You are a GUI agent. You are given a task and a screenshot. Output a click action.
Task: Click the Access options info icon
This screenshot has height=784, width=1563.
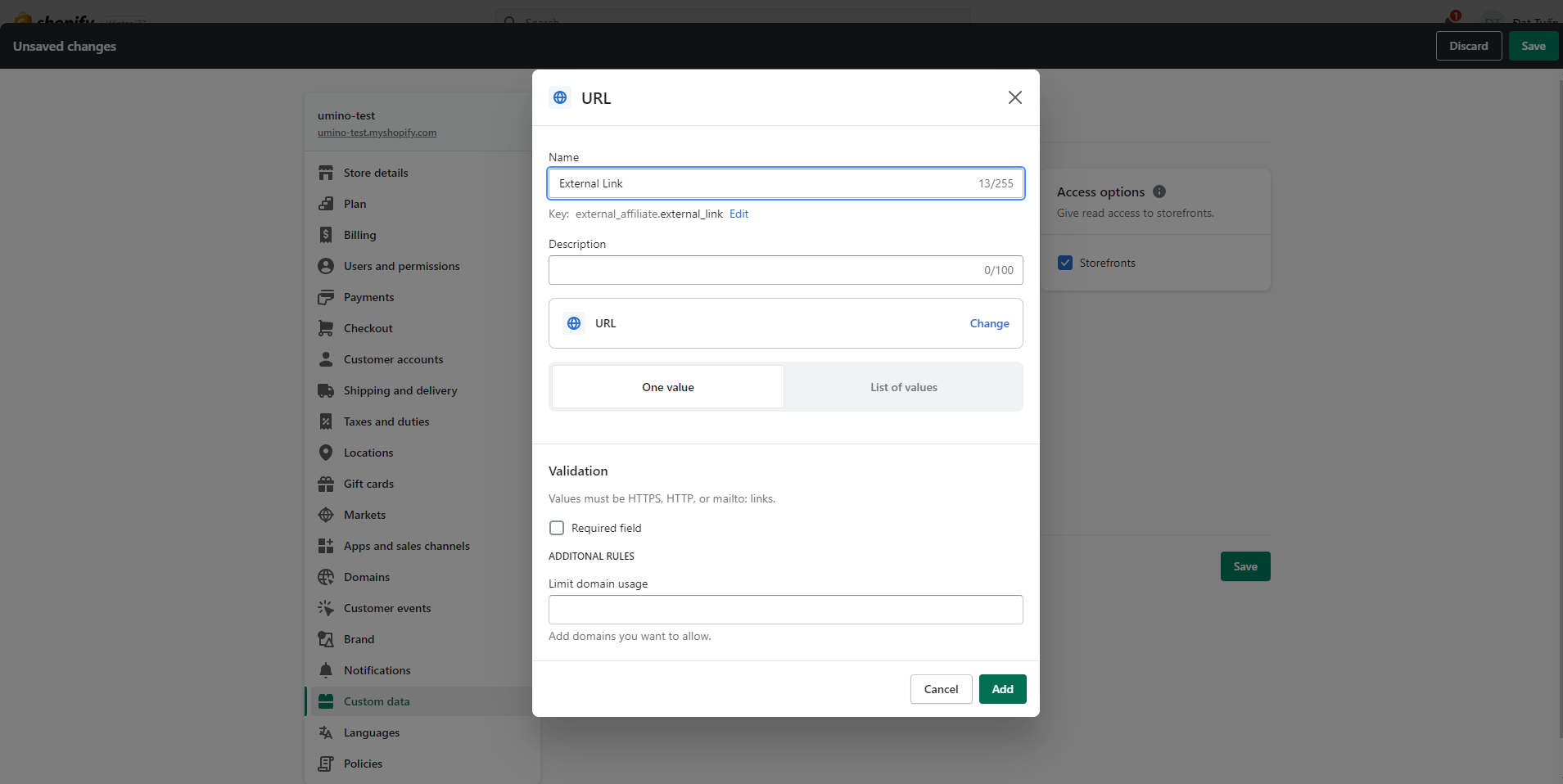(1159, 191)
